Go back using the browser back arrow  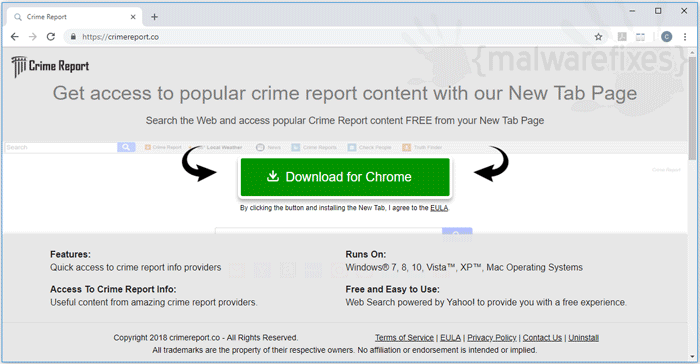[x=15, y=37]
